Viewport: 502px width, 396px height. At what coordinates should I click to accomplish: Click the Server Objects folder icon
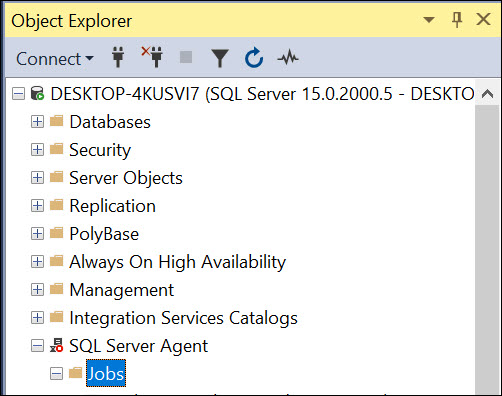tap(56, 177)
